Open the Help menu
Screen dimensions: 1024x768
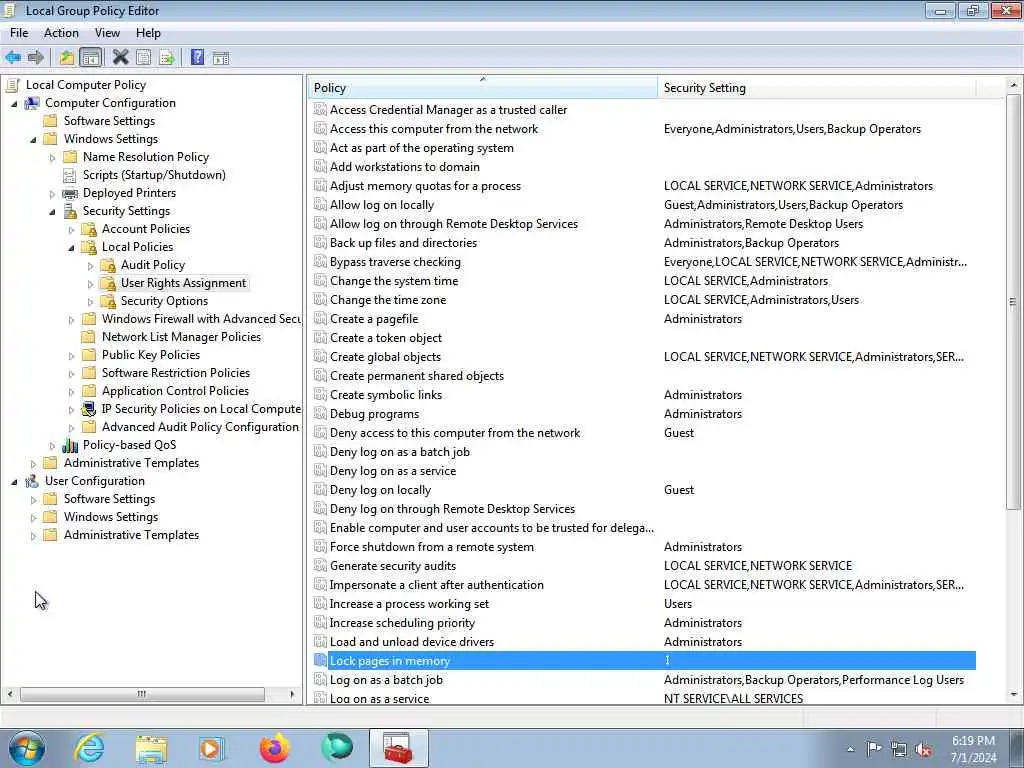(x=148, y=33)
